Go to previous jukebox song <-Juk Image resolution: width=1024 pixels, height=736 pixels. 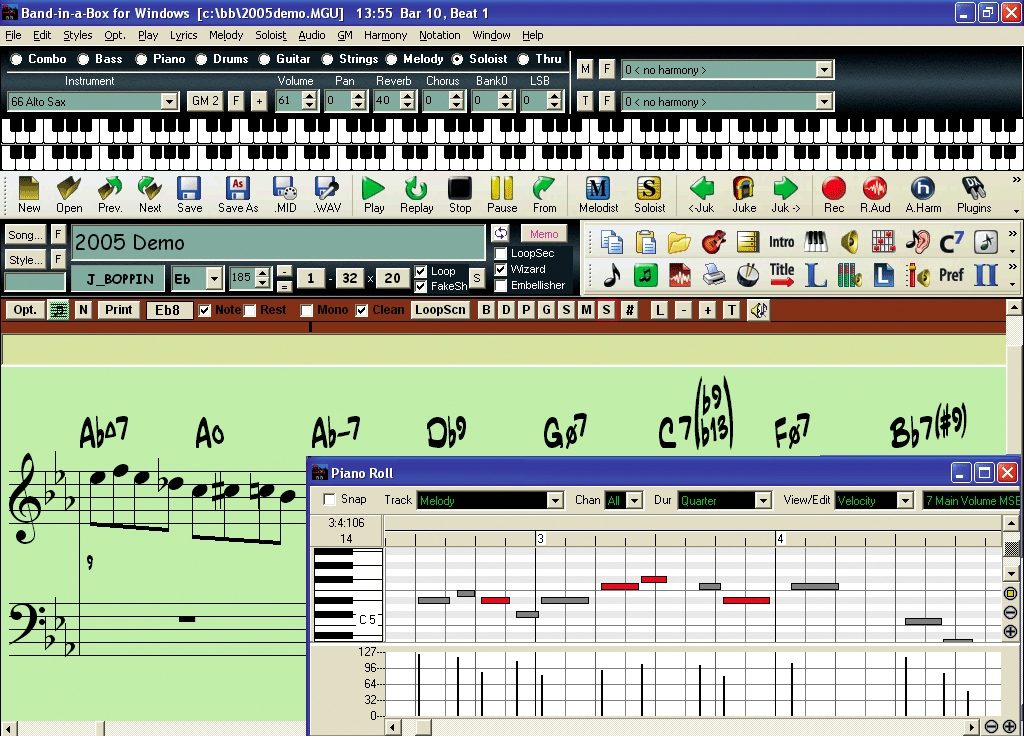701,195
